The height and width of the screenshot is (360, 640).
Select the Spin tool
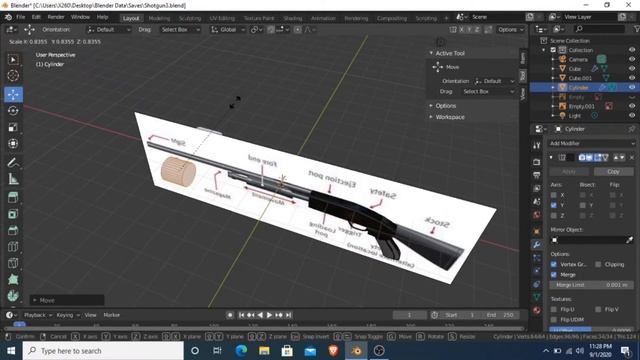click(x=13, y=296)
